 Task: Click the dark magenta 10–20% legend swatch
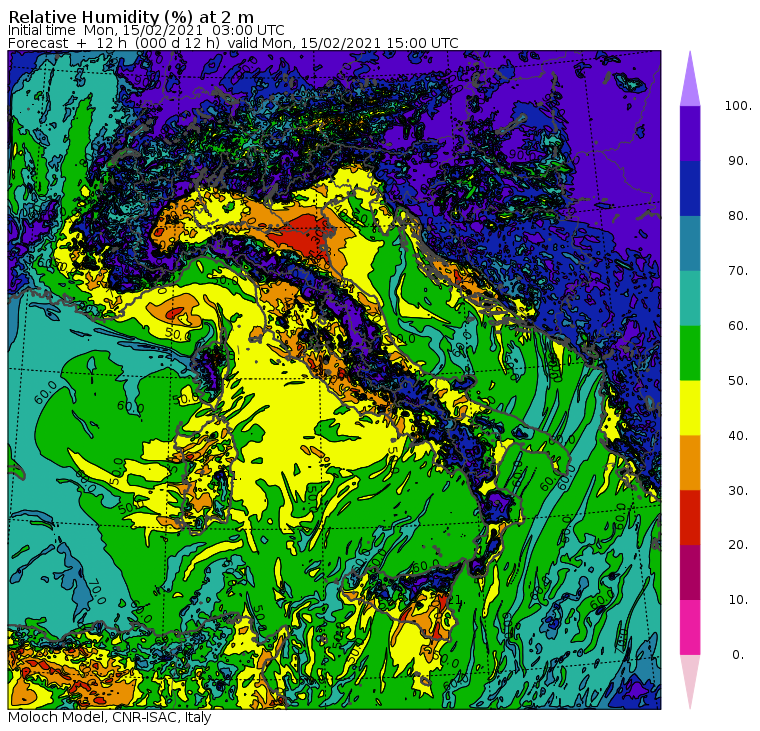point(690,572)
